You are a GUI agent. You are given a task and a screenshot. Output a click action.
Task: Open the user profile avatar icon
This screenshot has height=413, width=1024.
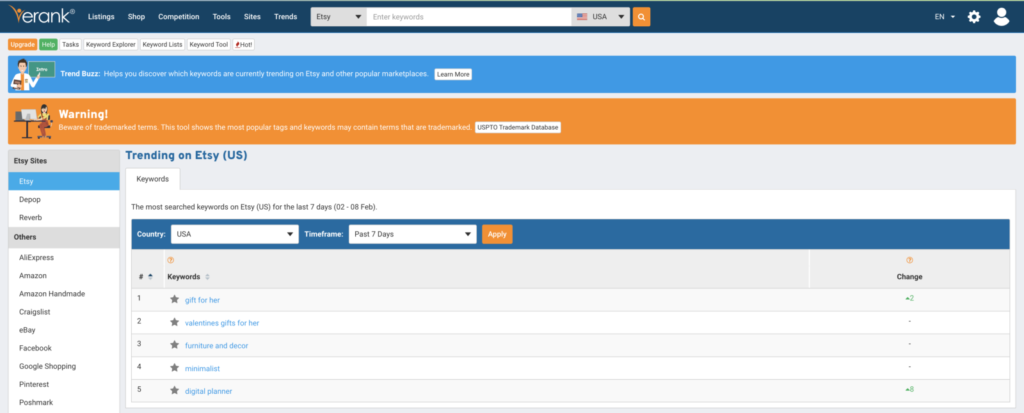click(1001, 17)
